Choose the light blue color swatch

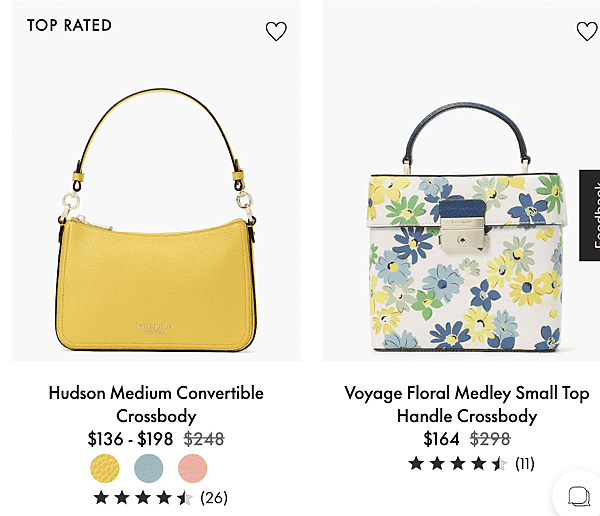(x=148, y=468)
